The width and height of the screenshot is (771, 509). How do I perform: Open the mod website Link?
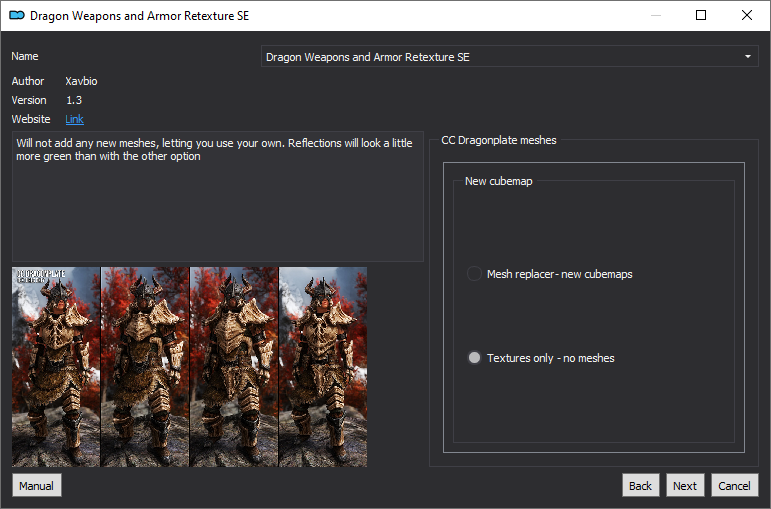click(74, 119)
